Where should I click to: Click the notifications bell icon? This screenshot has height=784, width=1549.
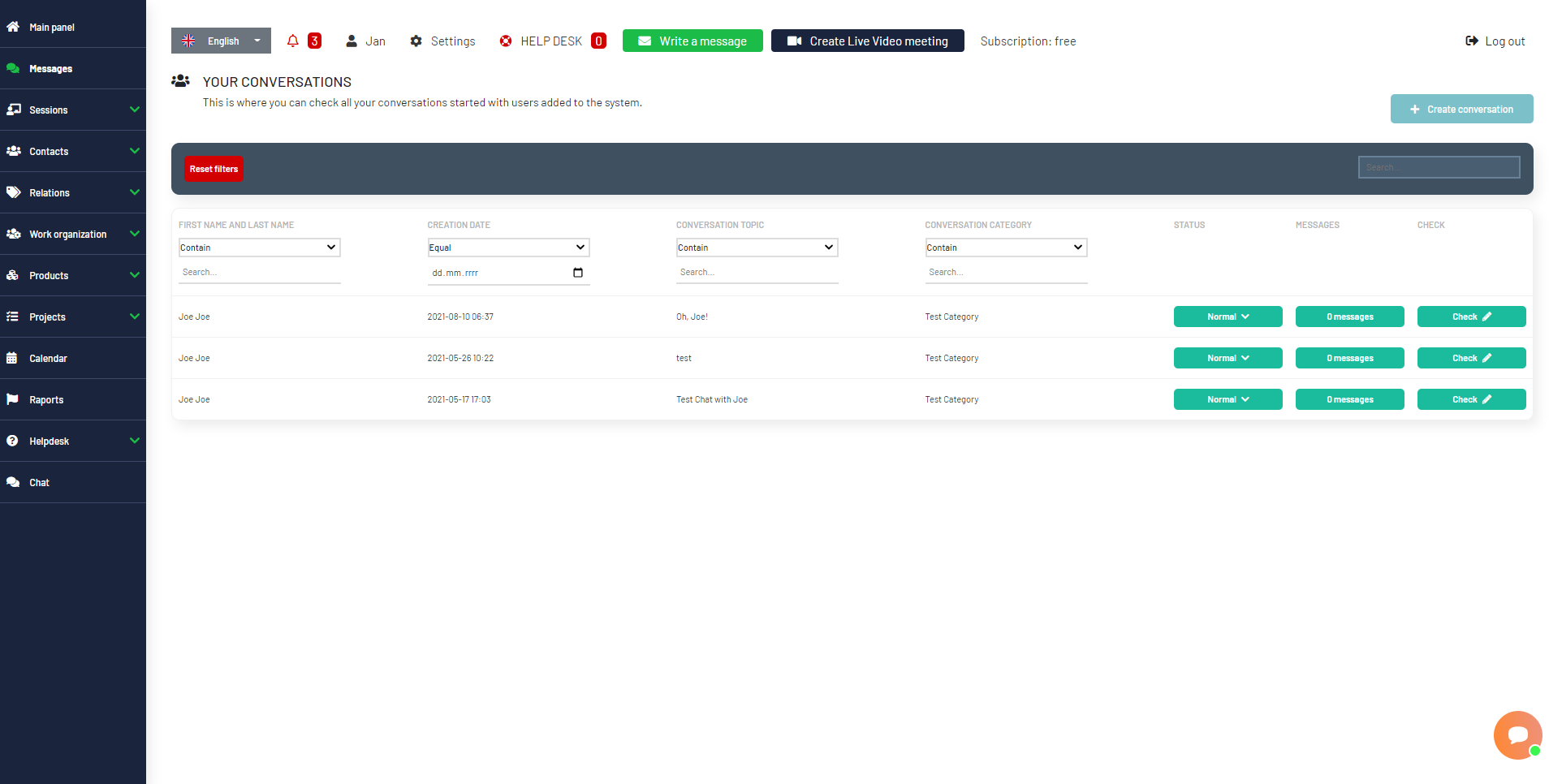pyautogui.click(x=293, y=41)
